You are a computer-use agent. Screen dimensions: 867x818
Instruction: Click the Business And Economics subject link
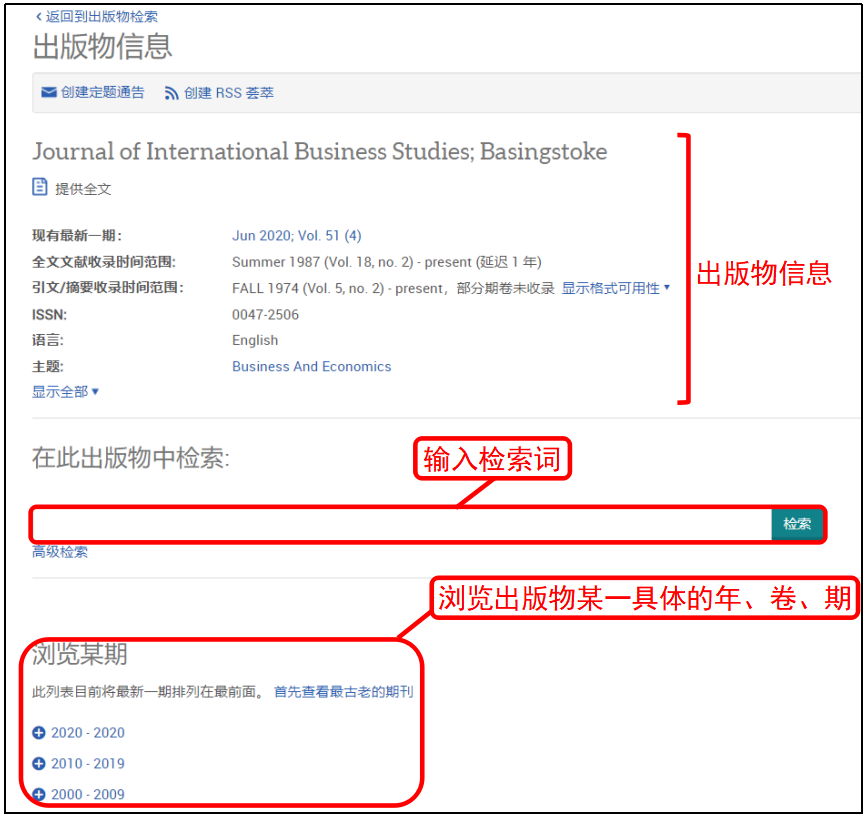coord(311,367)
